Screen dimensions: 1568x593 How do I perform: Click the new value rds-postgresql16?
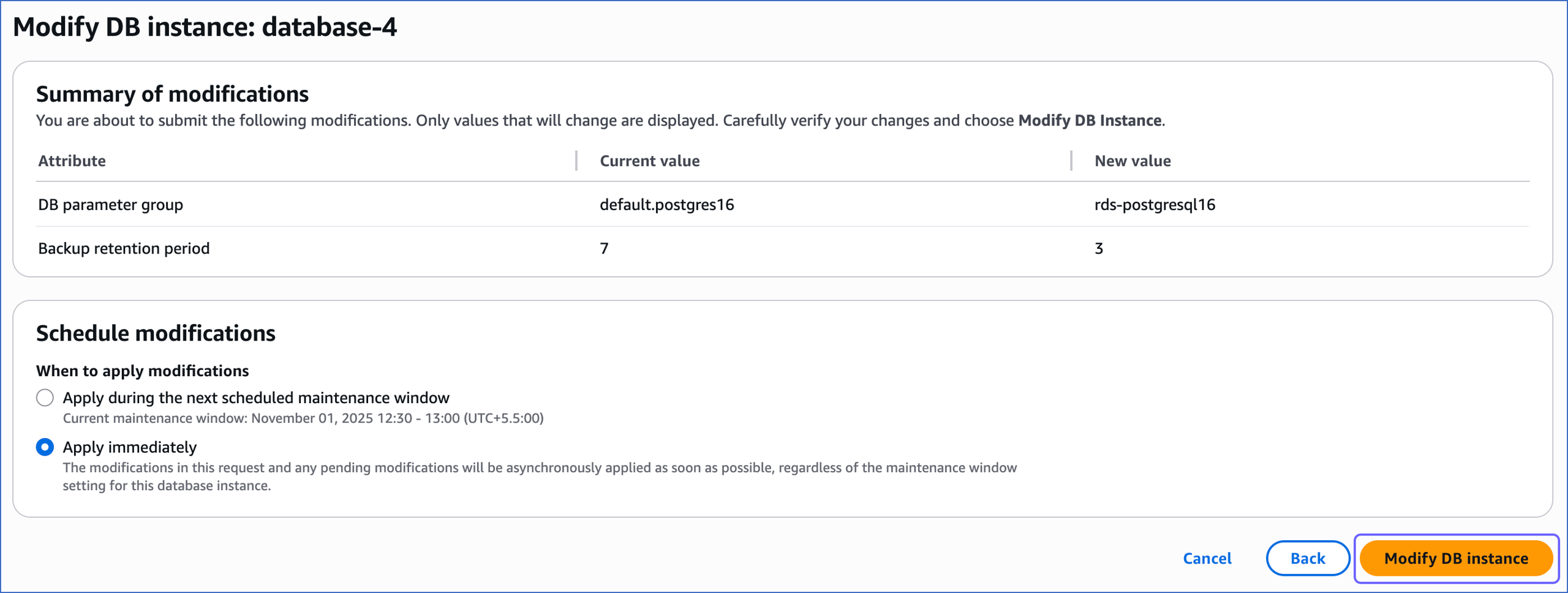point(1154,205)
